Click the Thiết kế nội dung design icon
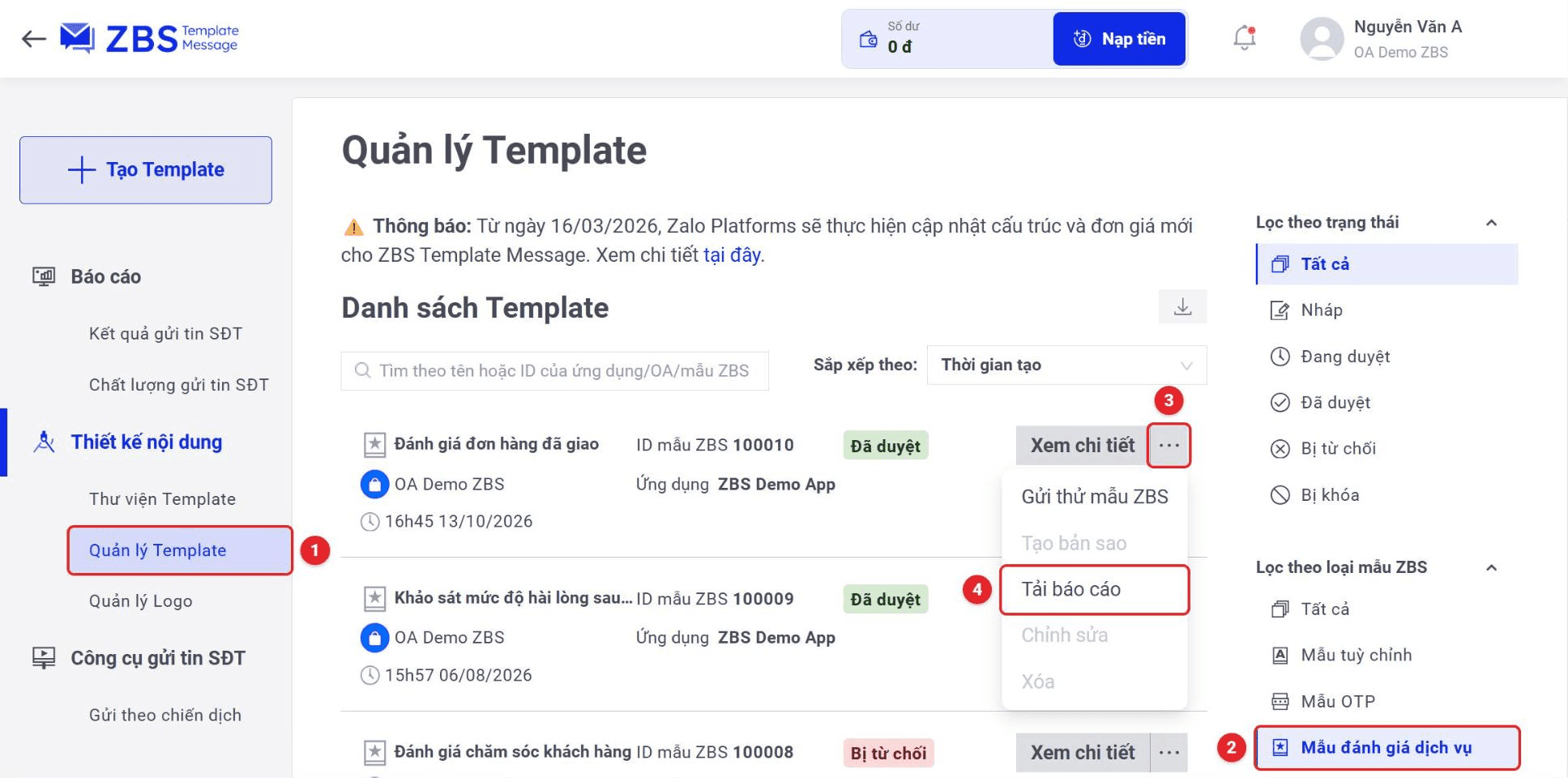The width and height of the screenshot is (1568, 778). click(x=44, y=442)
